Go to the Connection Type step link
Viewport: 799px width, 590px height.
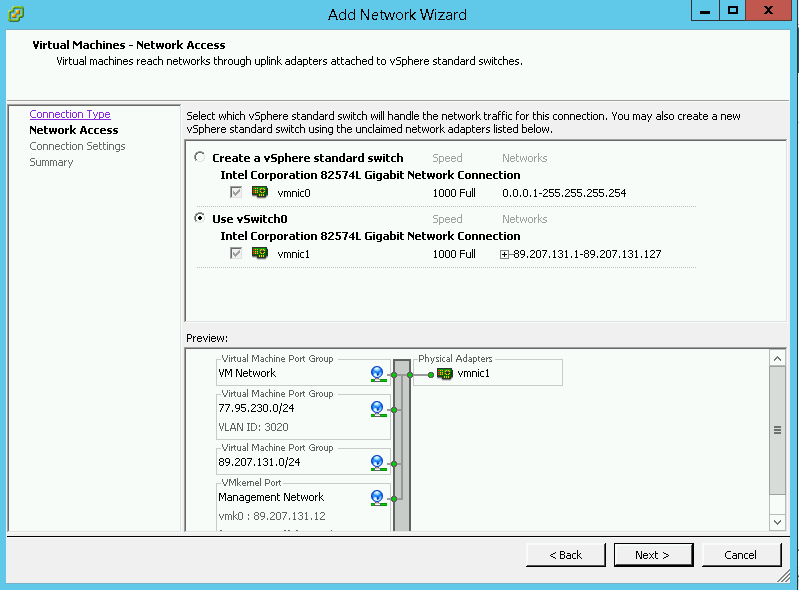tap(70, 114)
